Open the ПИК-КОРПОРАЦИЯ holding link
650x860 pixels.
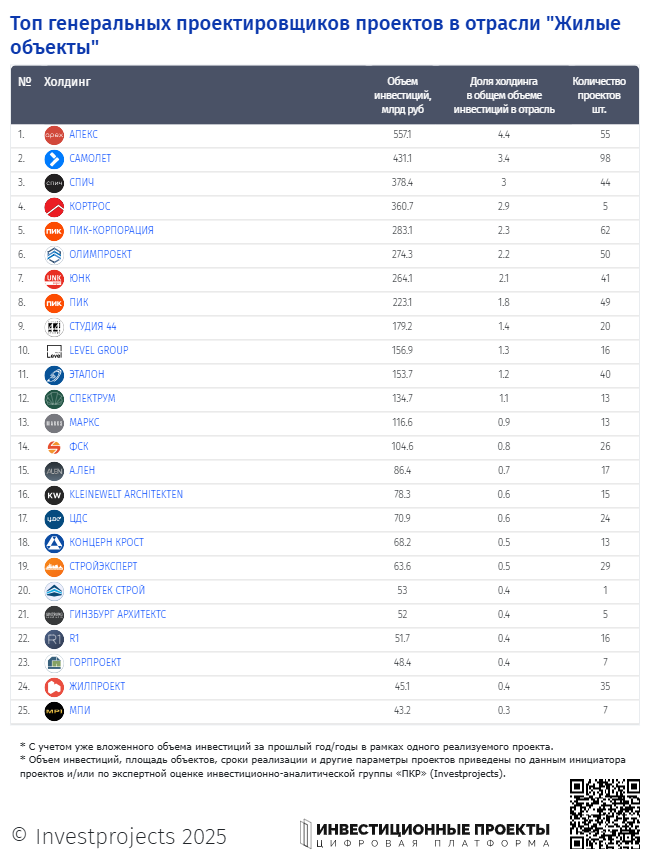111,230
